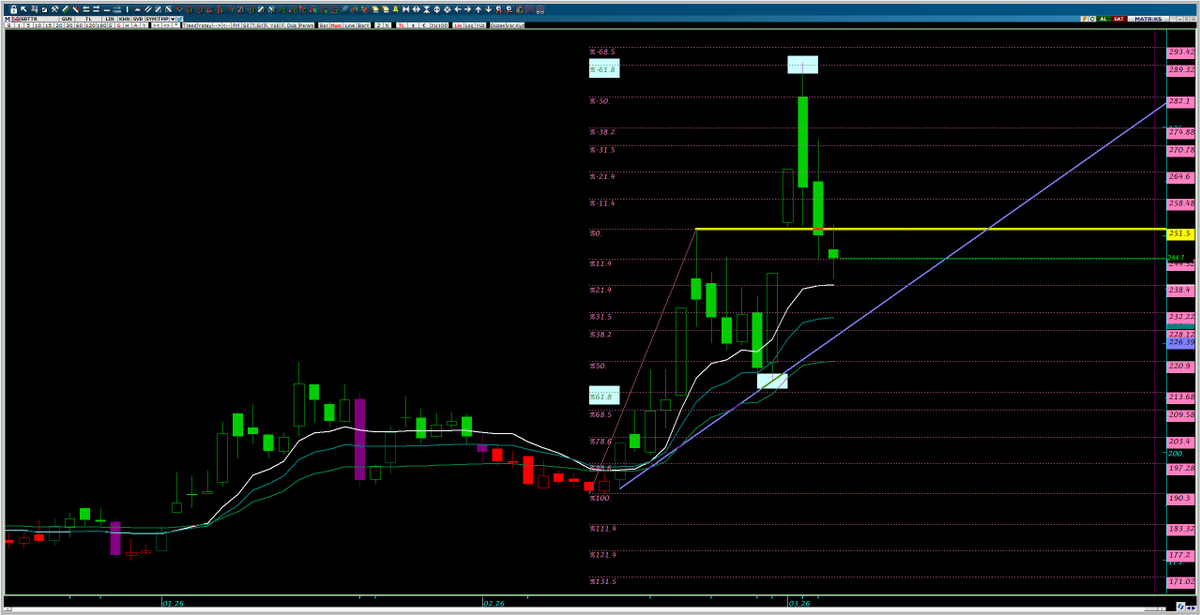Toggle the KHN header option

(x=124, y=19)
